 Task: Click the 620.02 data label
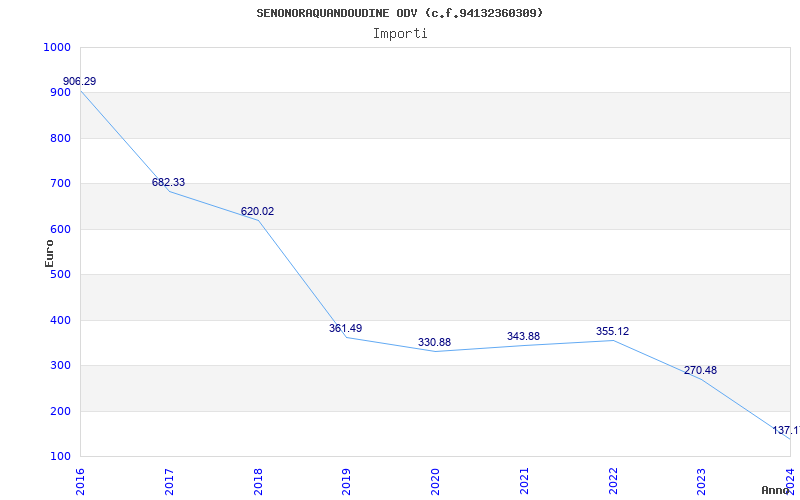[257, 211]
